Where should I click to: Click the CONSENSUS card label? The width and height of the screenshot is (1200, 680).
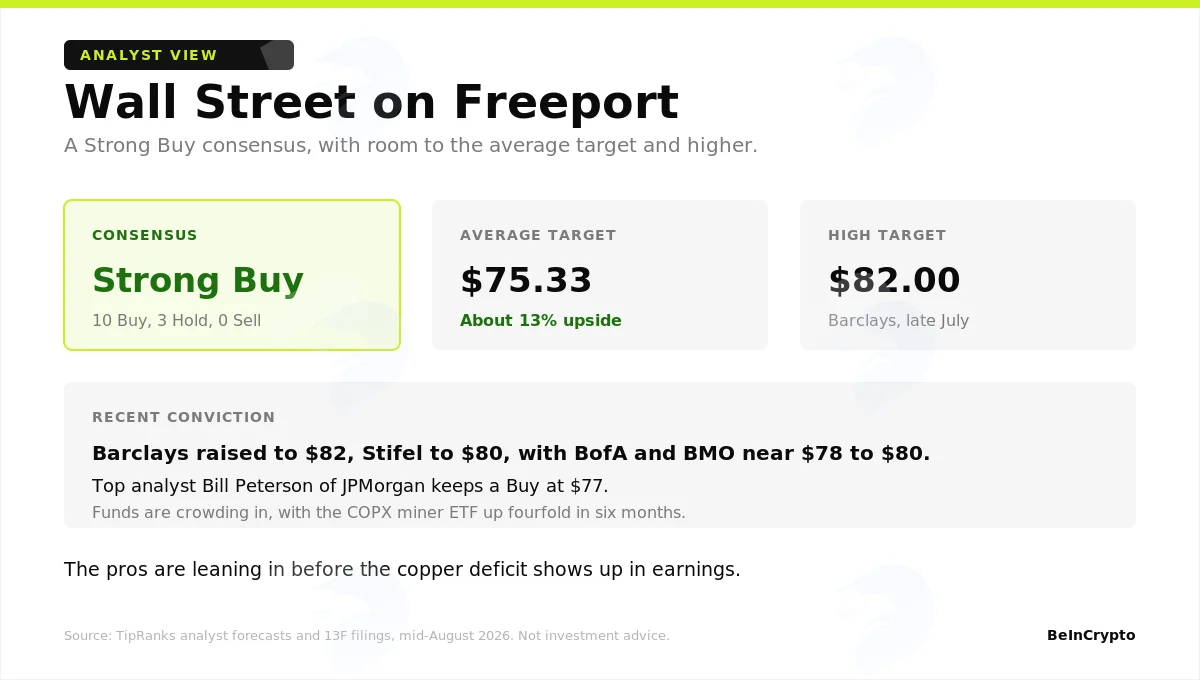(145, 235)
